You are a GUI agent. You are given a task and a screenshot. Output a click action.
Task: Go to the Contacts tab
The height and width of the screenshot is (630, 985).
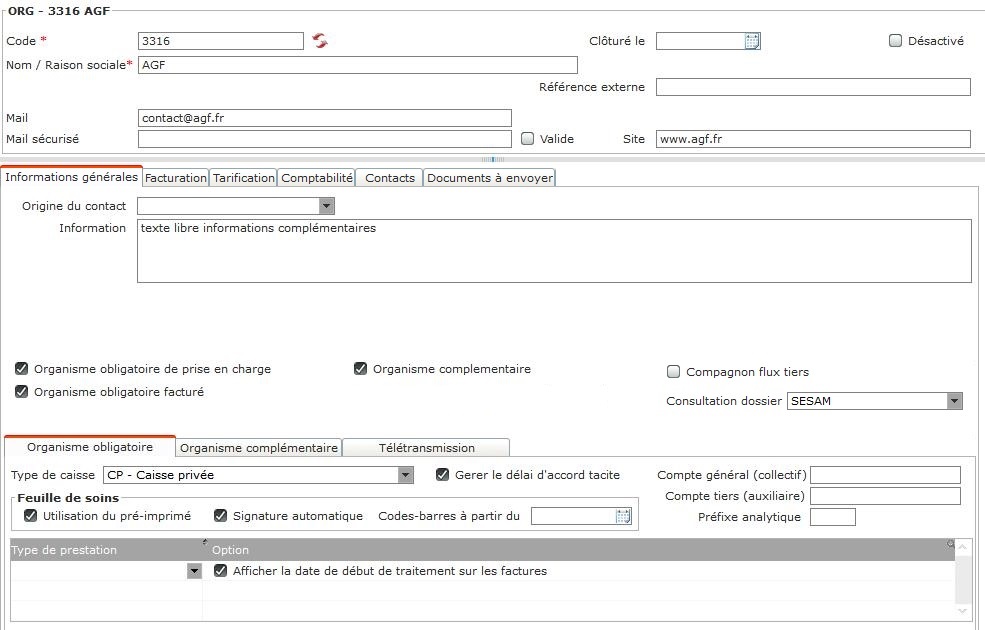point(390,178)
